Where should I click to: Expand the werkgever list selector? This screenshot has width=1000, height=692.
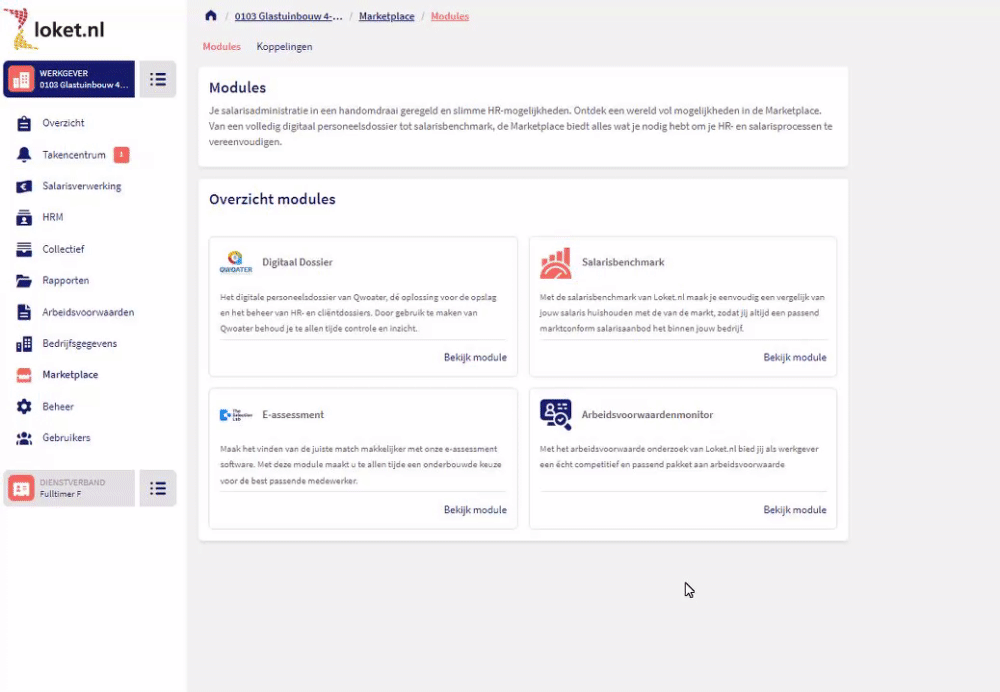158,79
